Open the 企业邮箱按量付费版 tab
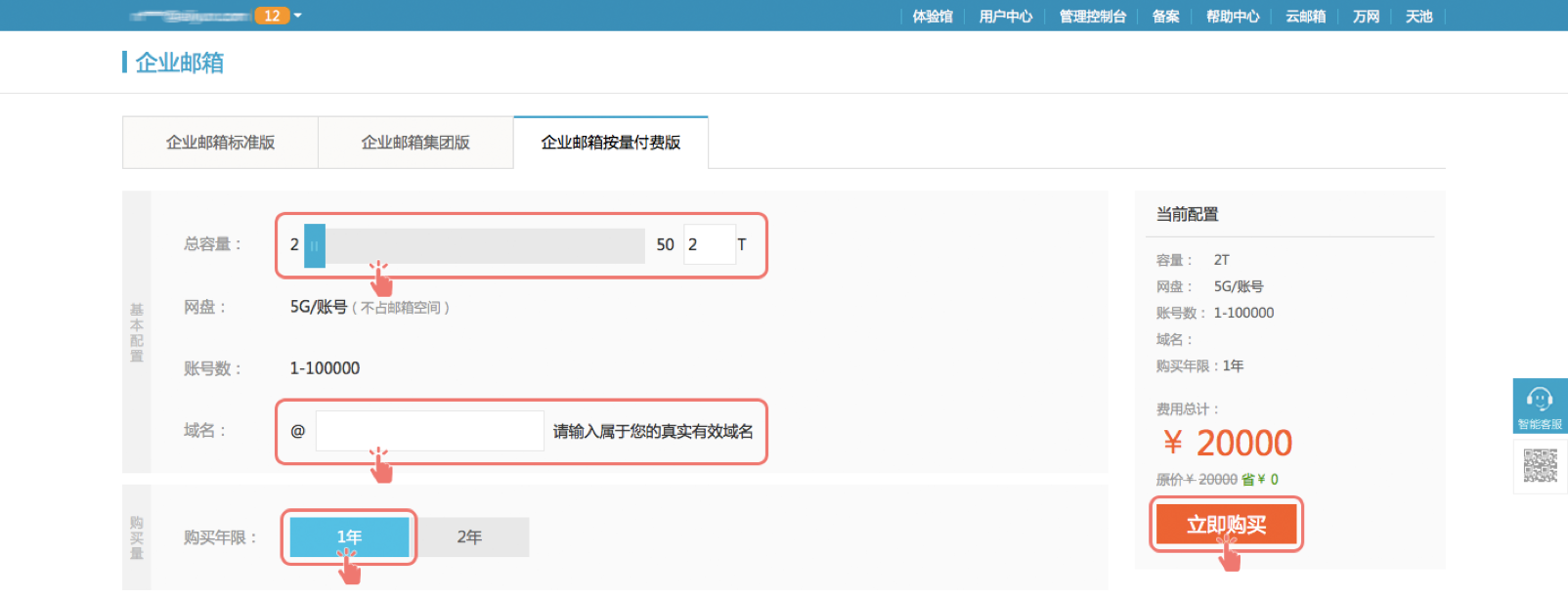This screenshot has height=599, width=1568. (611, 143)
